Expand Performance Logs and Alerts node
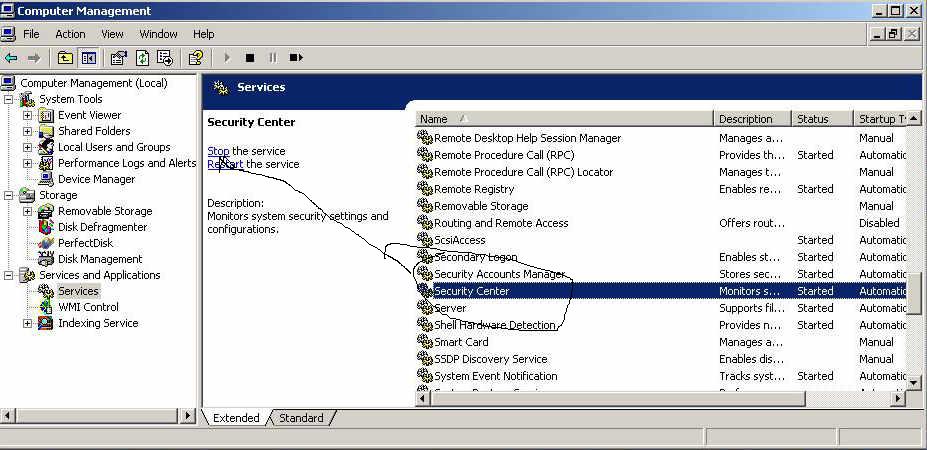 27,163
